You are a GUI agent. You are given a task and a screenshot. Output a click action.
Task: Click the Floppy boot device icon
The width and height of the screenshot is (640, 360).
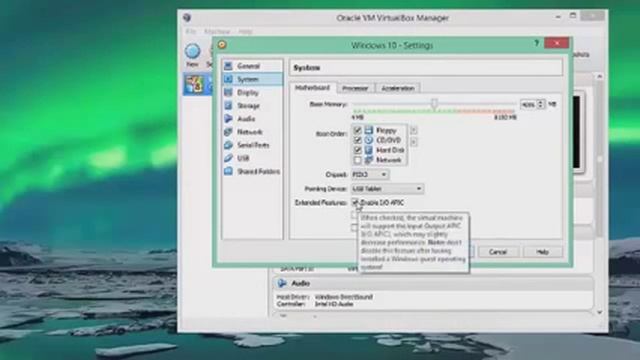pyautogui.click(x=369, y=130)
